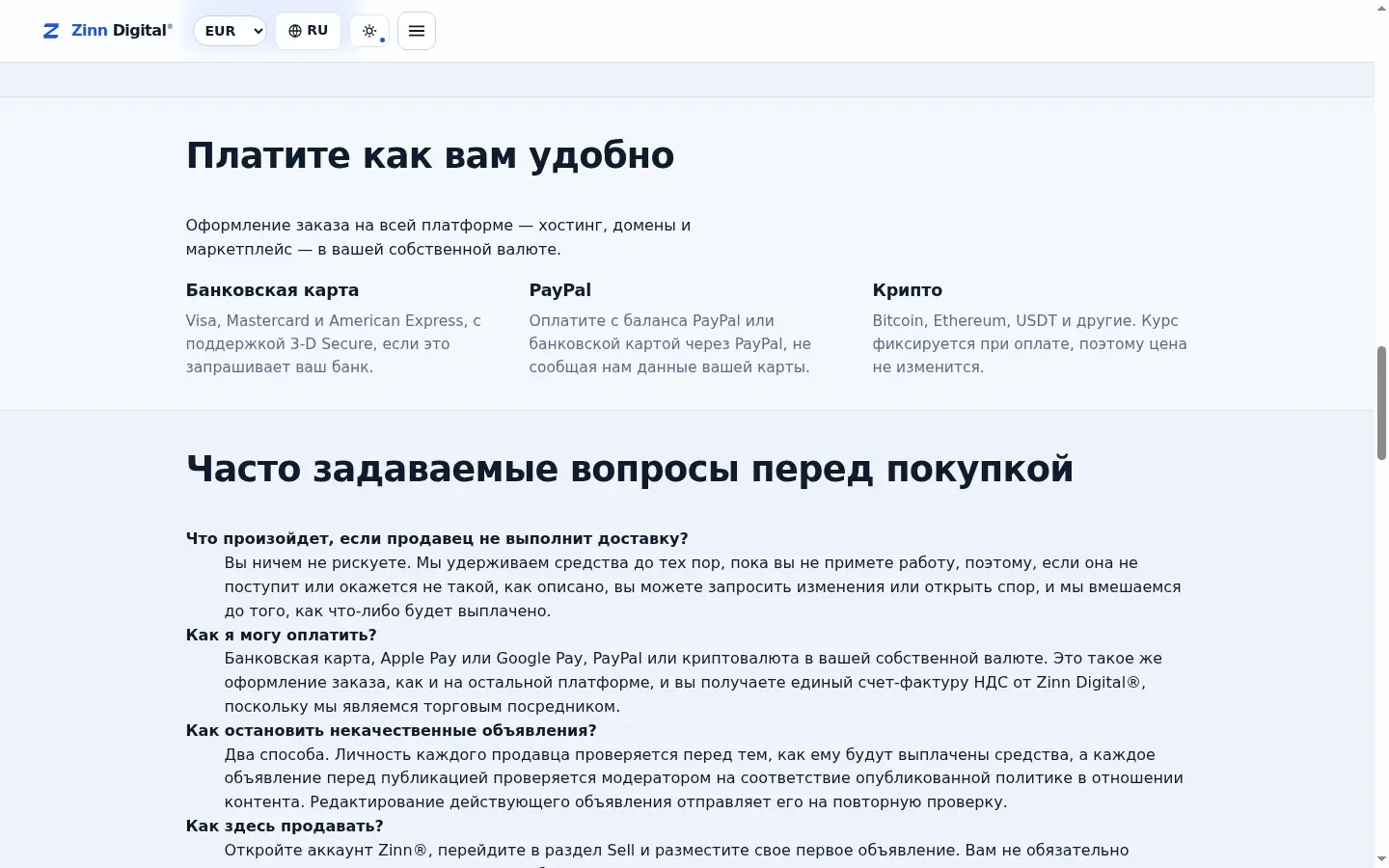
Task: Click the page's vertical scrollbar thumb
Action: (x=1381, y=403)
